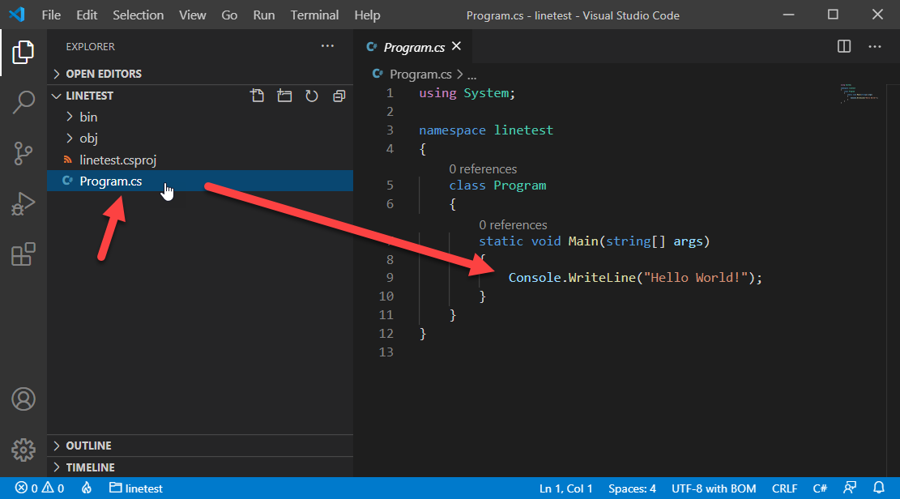The height and width of the screenshot is (499, 900).
Task: Open the Search view in activity bar
Action: tap(23, 102)
